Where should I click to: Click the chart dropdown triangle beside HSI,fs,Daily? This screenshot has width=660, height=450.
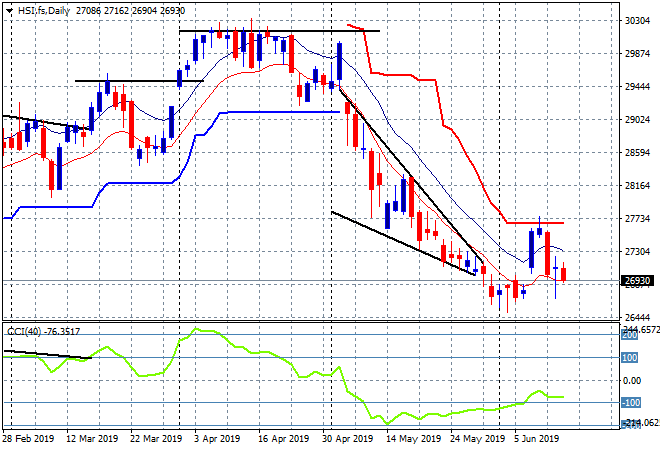tap(9, 11)
